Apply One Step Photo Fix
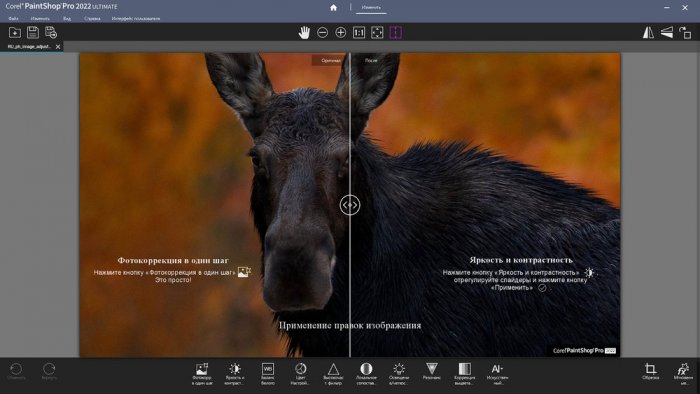 point(202,374)
